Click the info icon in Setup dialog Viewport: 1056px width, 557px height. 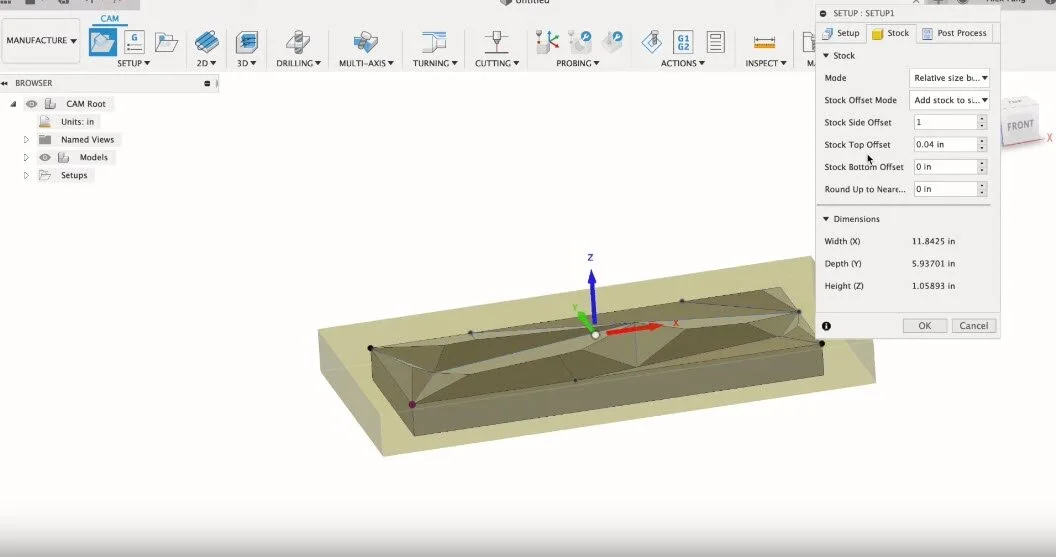[826, 326]
